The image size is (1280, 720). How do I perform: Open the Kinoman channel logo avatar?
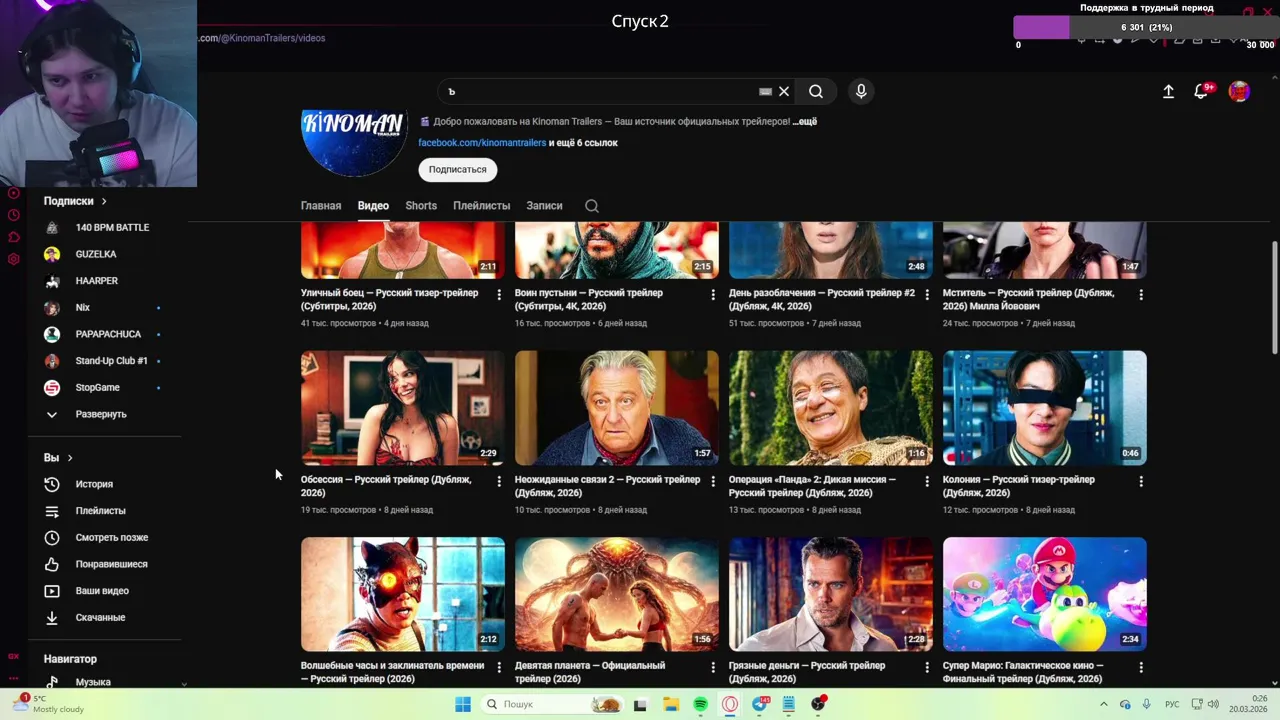[354, 143]
